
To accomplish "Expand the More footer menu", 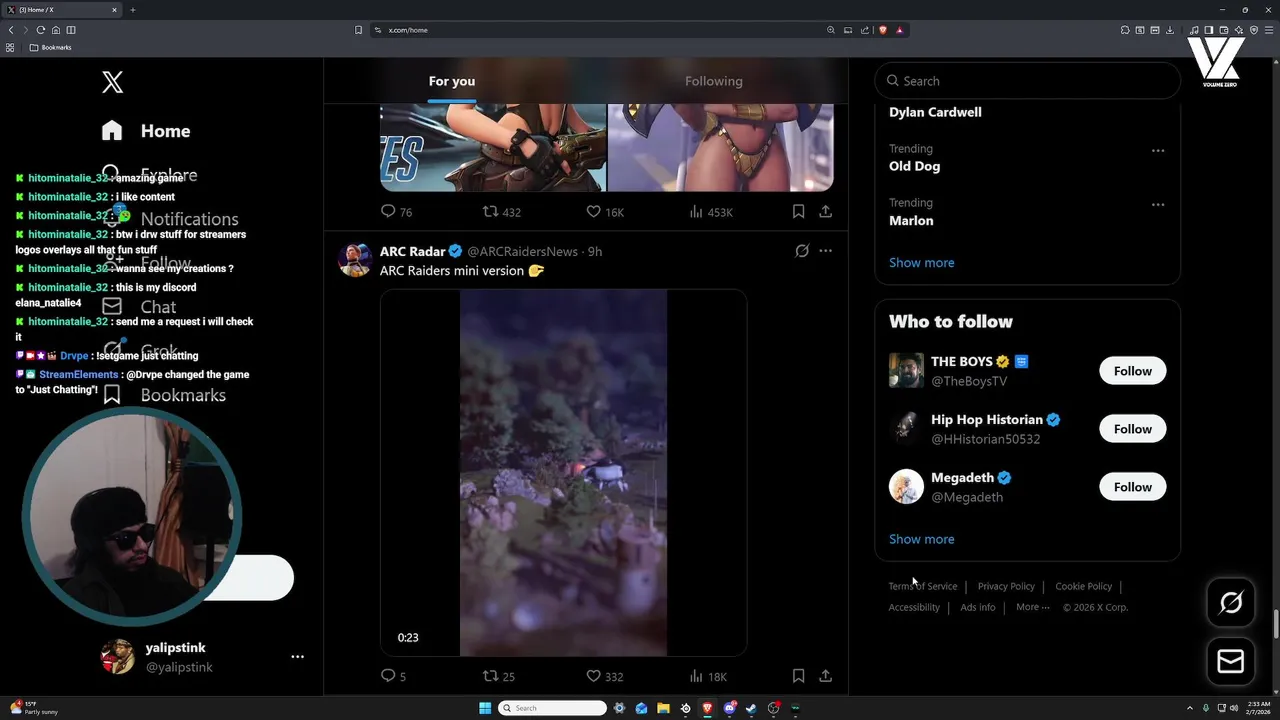I will (x=1032, y=607).
